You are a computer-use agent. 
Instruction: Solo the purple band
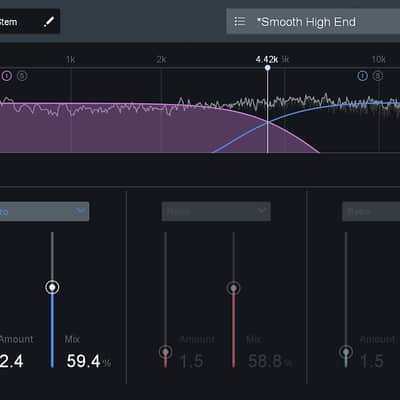coord(22,76)
